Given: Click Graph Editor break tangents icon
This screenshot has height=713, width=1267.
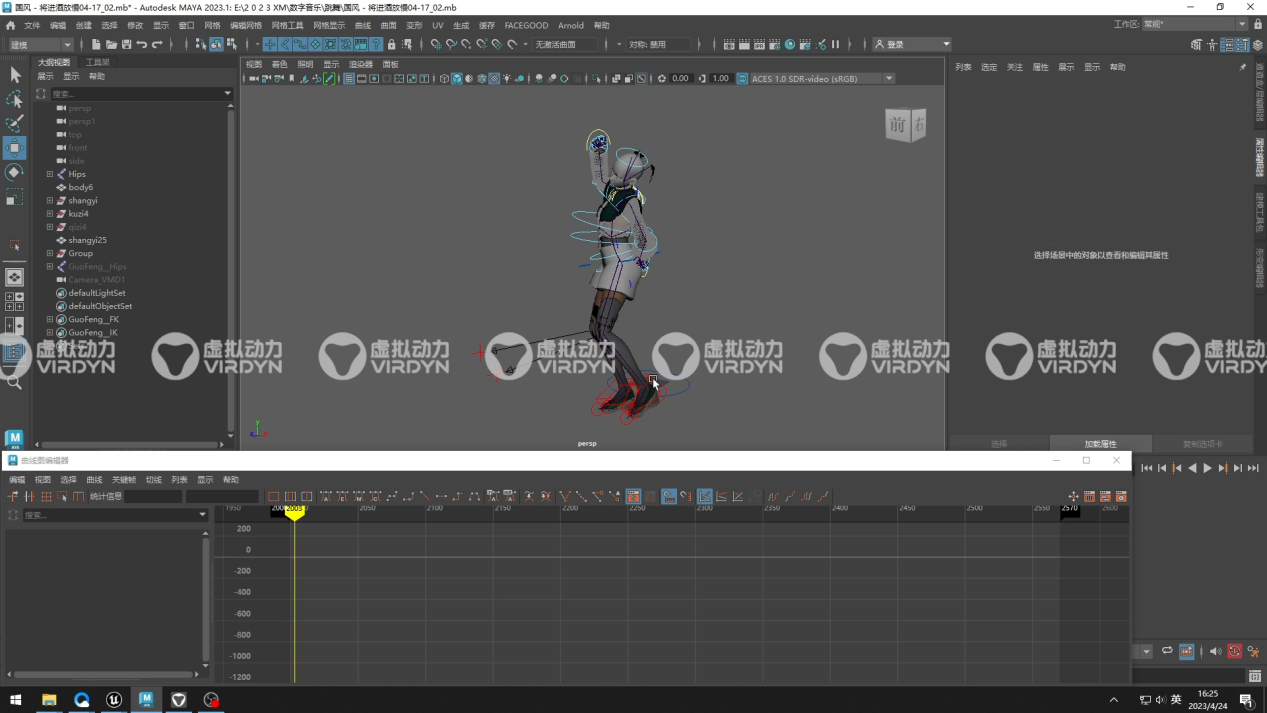Looking at the screenshot, I should point(565,496).
